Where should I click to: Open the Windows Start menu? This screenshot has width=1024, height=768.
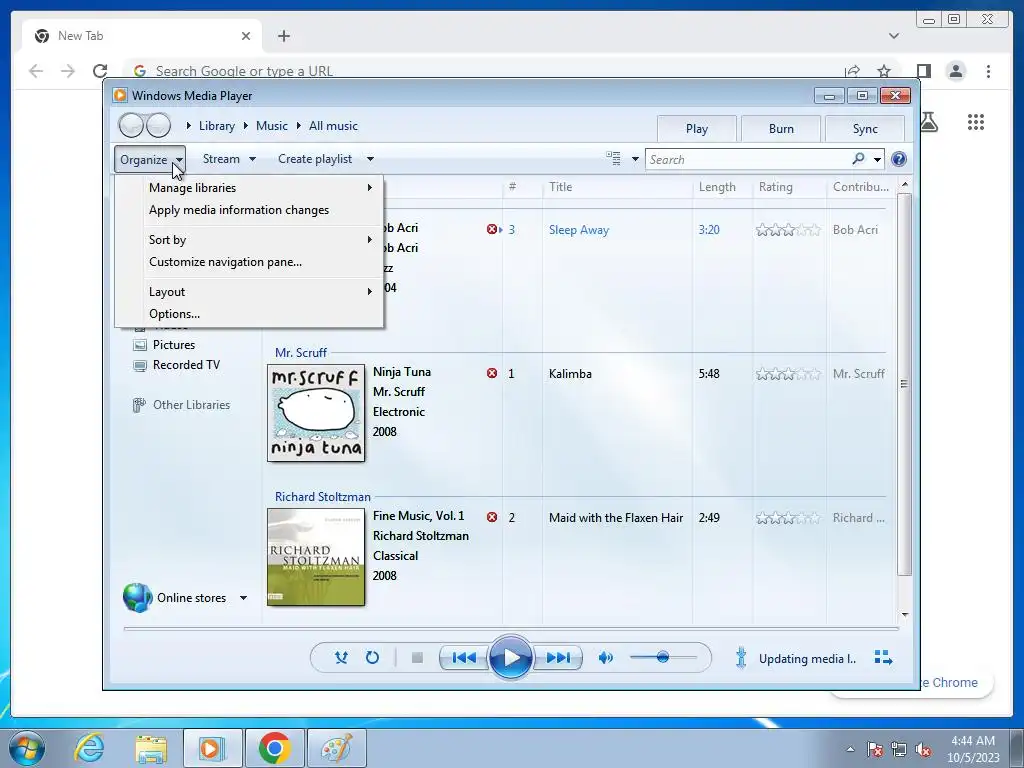pos(27,747)
